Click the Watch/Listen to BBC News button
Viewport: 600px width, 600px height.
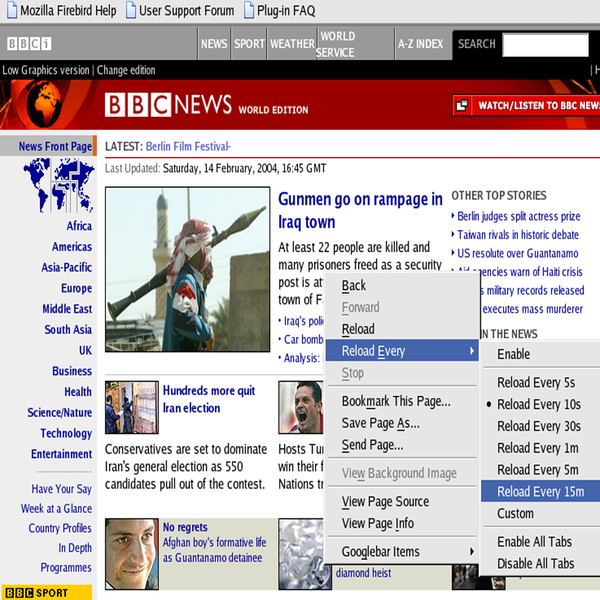(526, 105)
